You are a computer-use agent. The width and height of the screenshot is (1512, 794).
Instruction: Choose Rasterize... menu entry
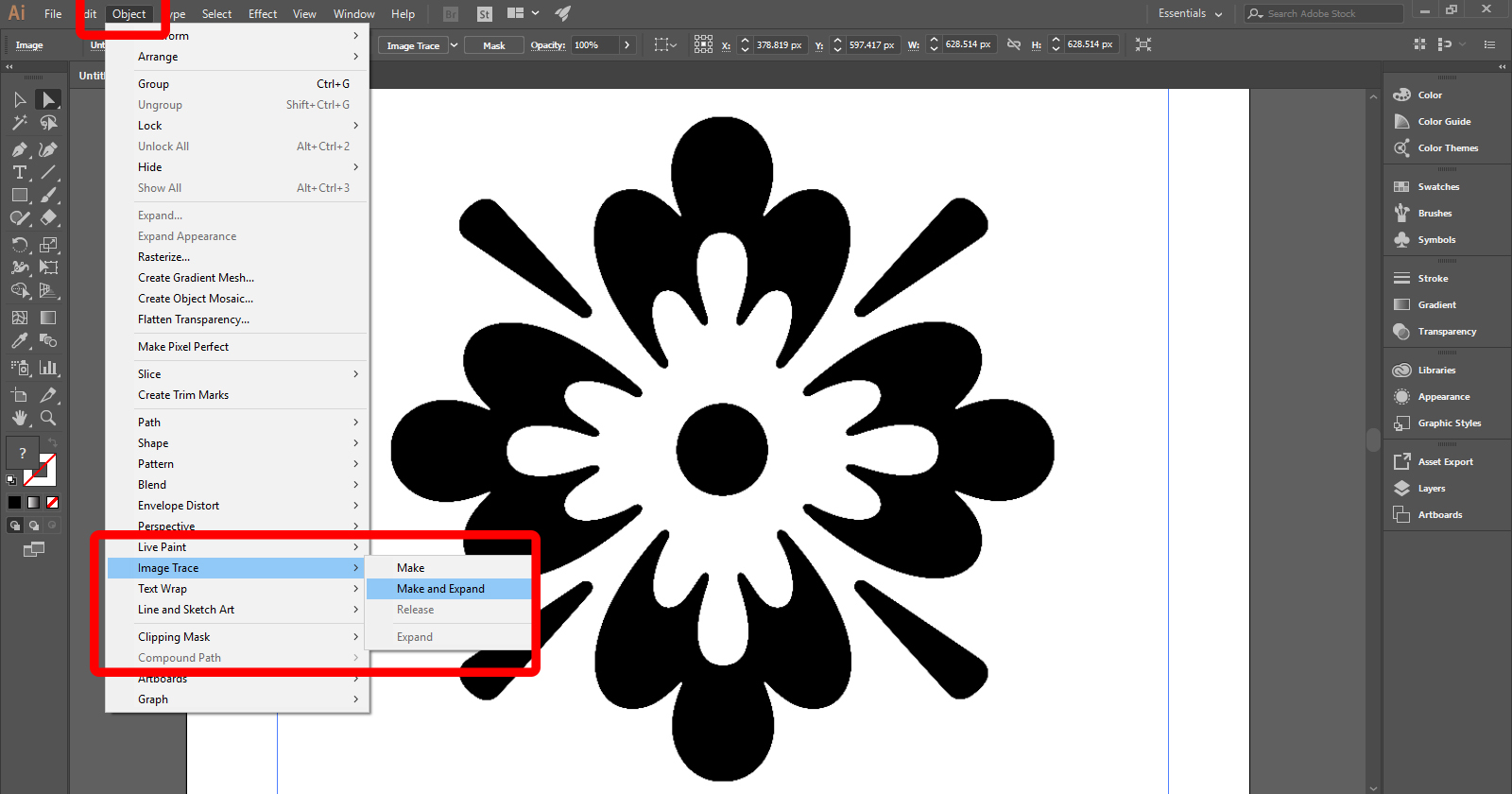(236, 257)
